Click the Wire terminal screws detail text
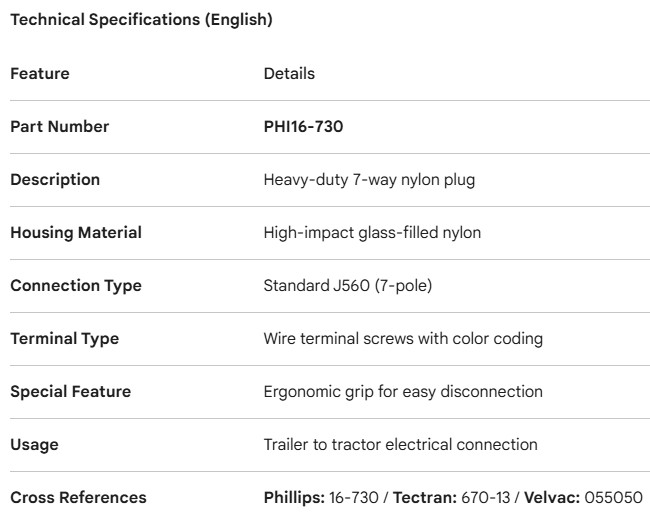The width and height of the screenshot is (650, 521). pyautogui.click(x=403, y=339)
